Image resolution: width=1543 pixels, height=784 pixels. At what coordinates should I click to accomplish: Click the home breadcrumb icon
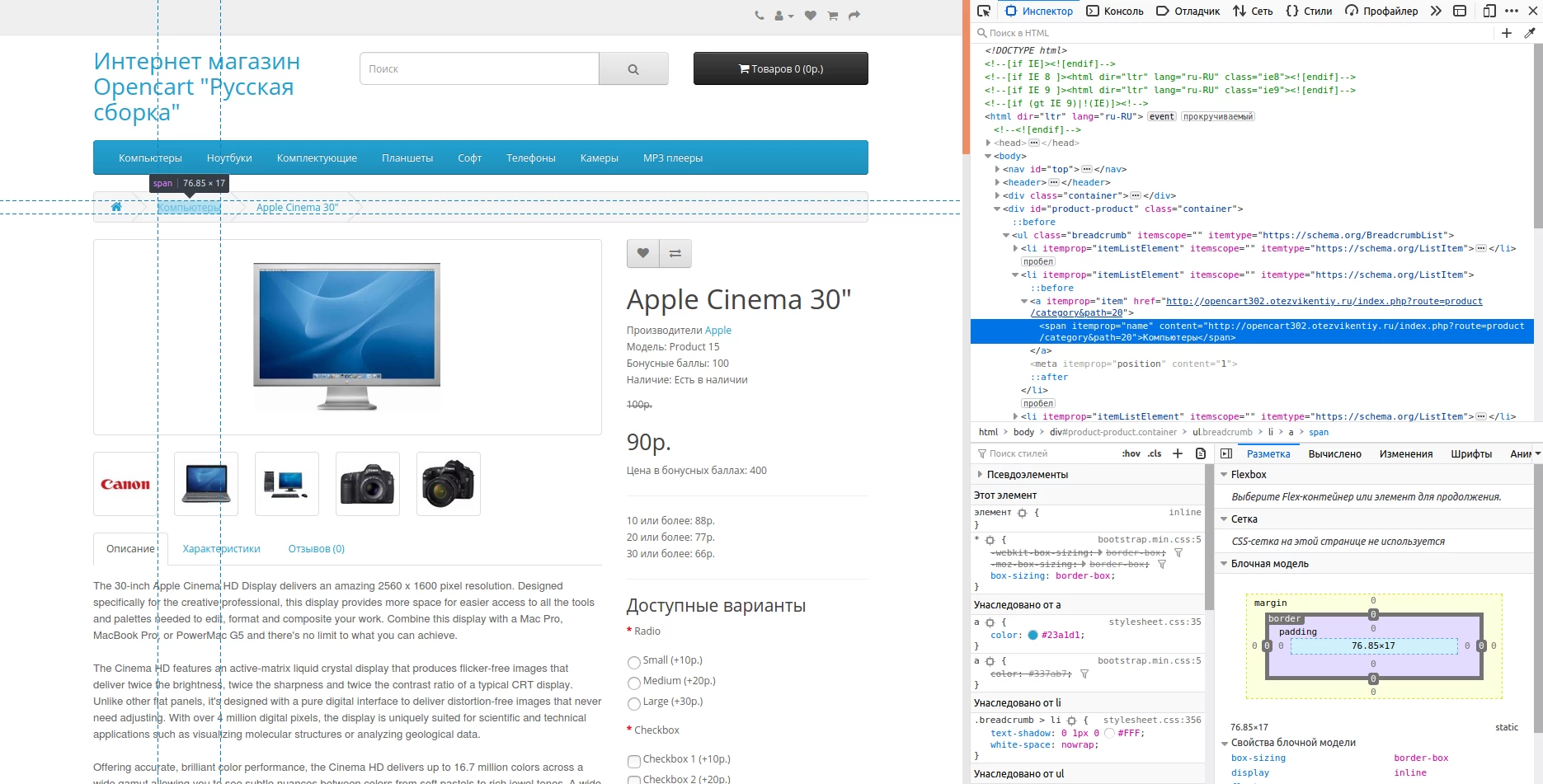[x=116, y=207]
